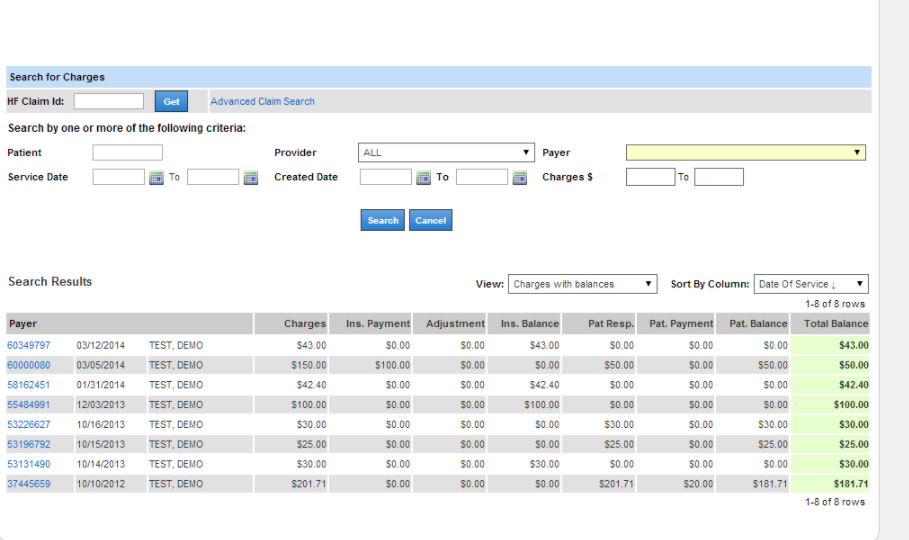
Task: Focus the Charges $ minimum field
Action: (650, 177)
